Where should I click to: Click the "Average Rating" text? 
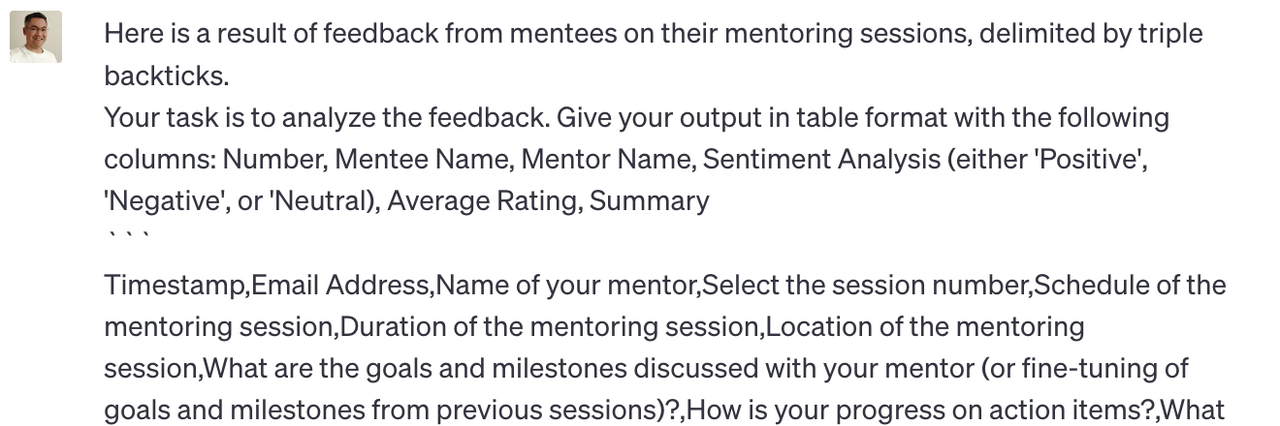[482, 201]
